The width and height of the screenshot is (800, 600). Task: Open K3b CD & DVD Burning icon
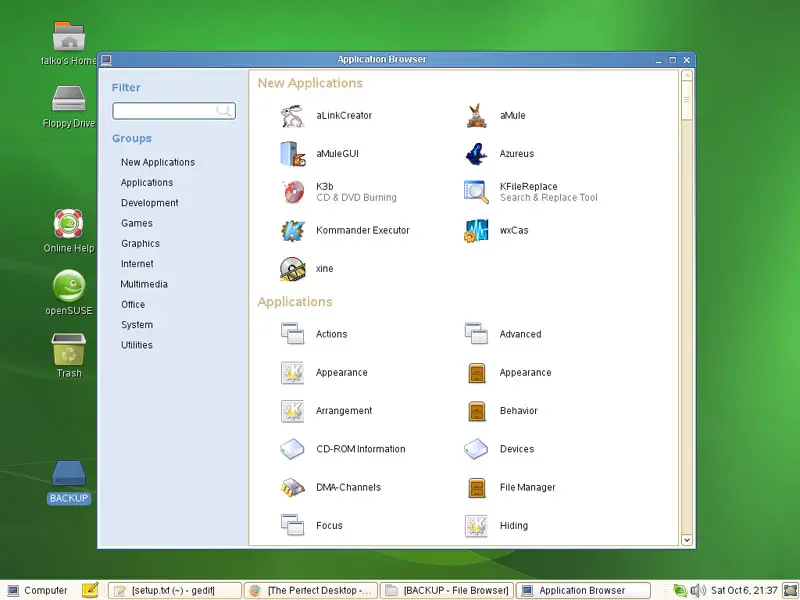pyautogui.click(x=292, y=192)
